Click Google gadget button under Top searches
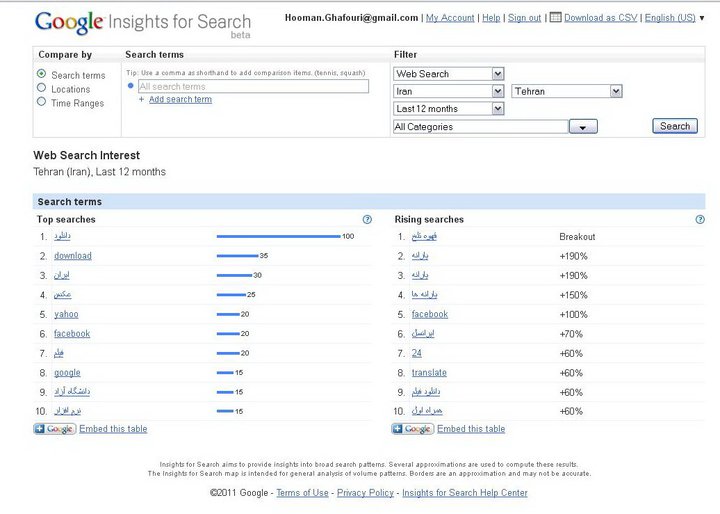Screen dimensions: 720x514 pyautogui.click(x=55, y=429)
